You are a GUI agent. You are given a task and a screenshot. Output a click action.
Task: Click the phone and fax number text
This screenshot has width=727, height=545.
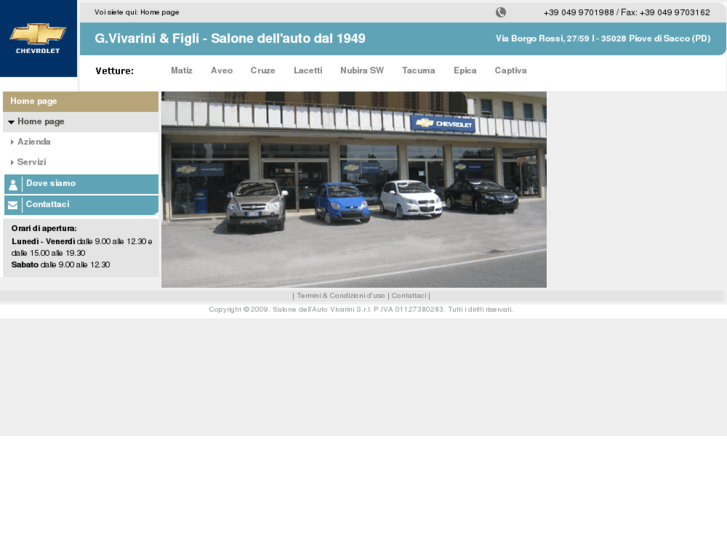coord(627,13)
